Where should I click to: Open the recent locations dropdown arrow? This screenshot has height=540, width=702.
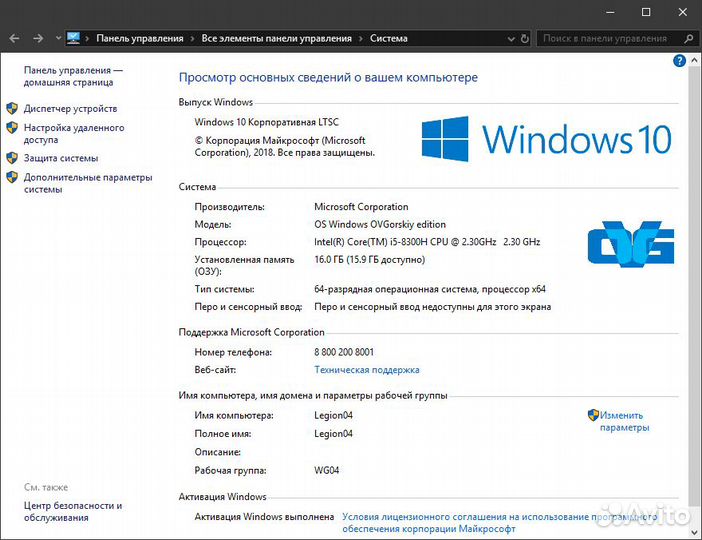pos(58,38)
